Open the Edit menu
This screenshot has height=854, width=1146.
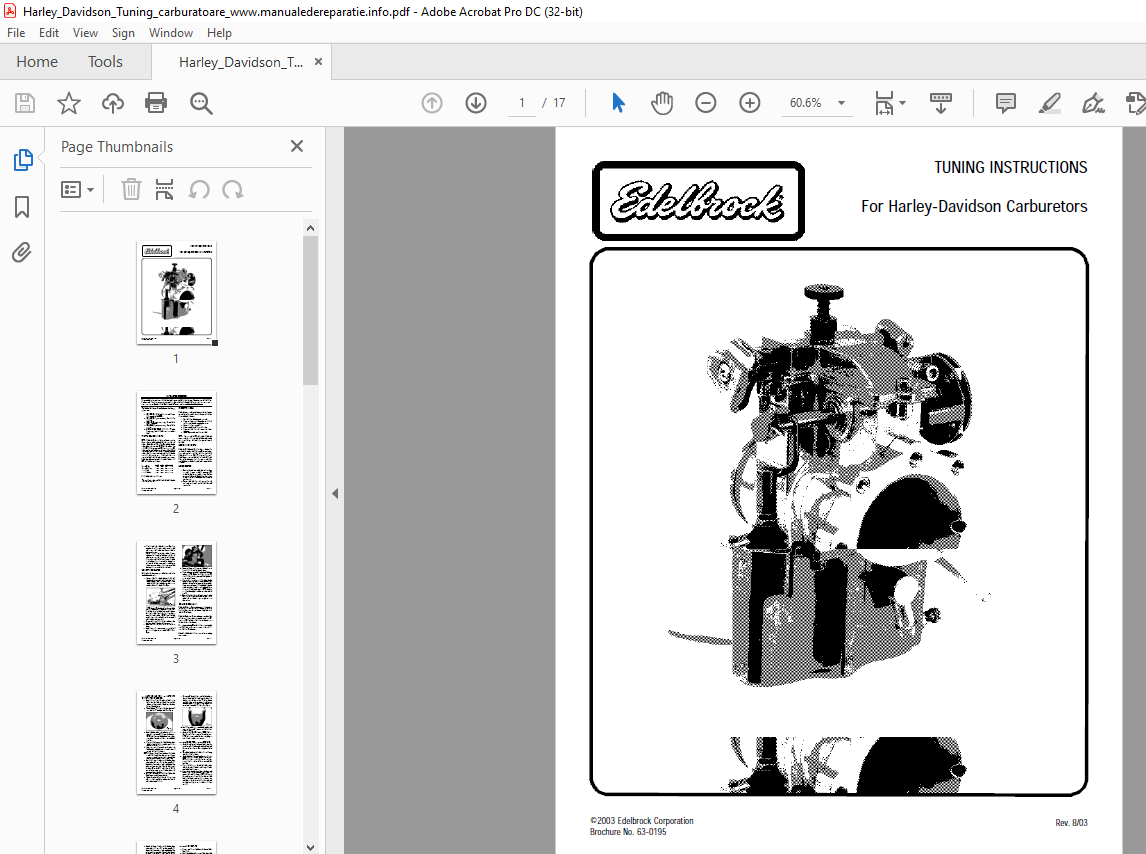coord(49,33)
